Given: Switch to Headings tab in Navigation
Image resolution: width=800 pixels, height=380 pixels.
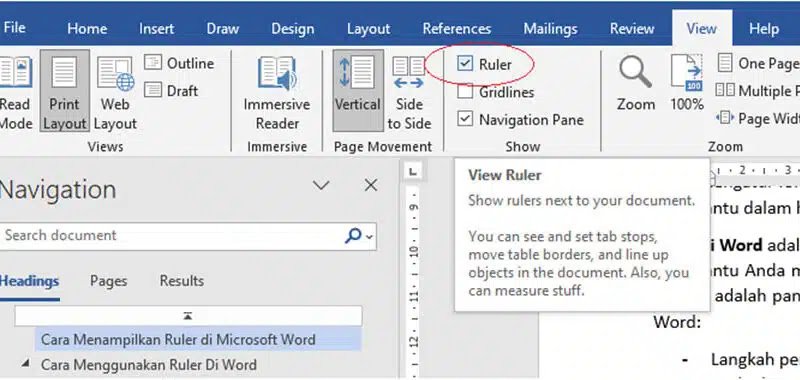Looking at the screenshot, I should (x=29, y=281).
